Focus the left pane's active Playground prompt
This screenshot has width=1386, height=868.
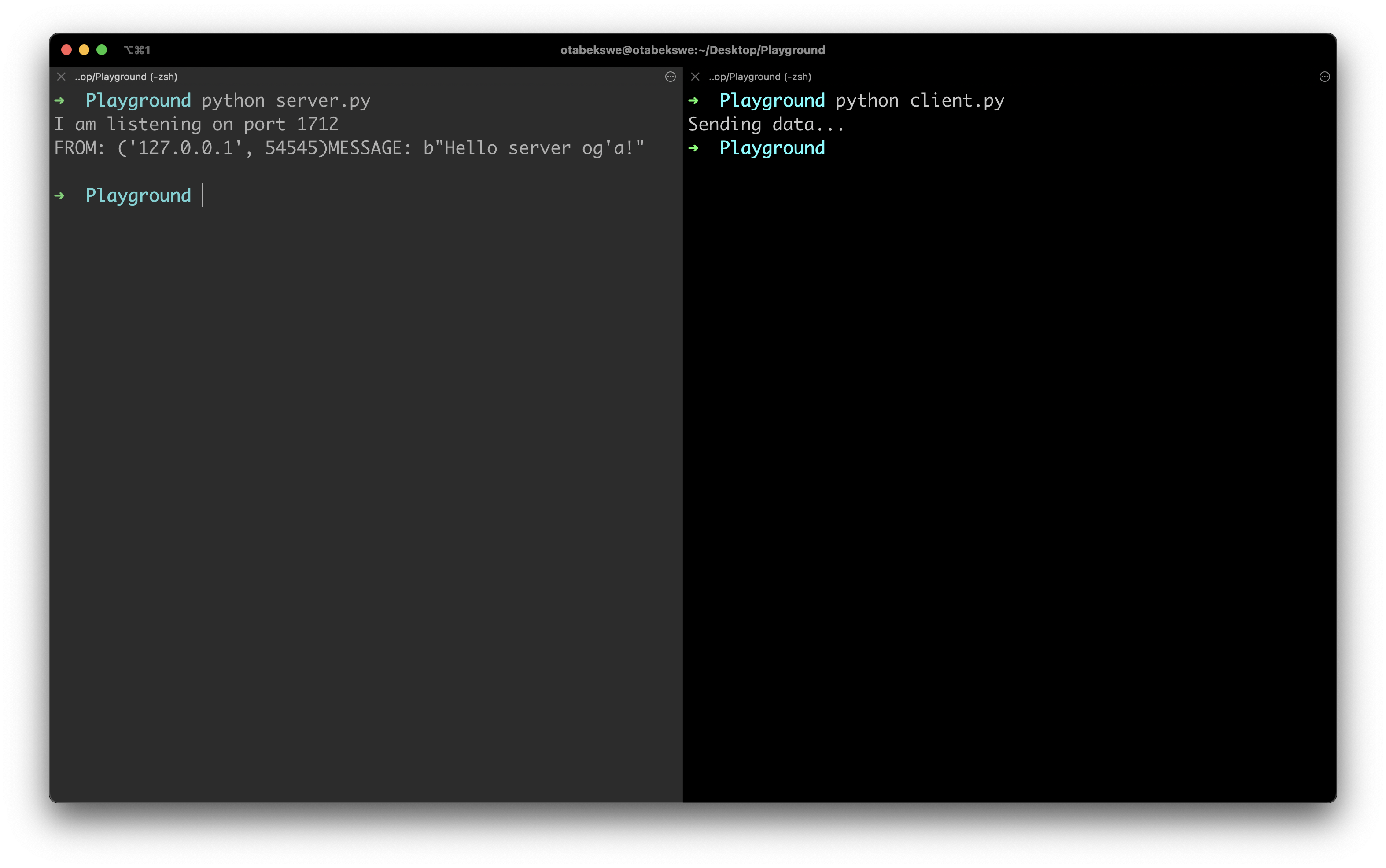[138, 195]
